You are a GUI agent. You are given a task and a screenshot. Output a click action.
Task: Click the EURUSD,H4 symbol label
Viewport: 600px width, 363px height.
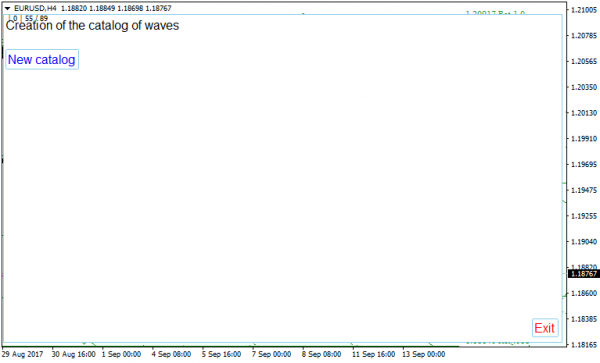[x=35, y=8]
